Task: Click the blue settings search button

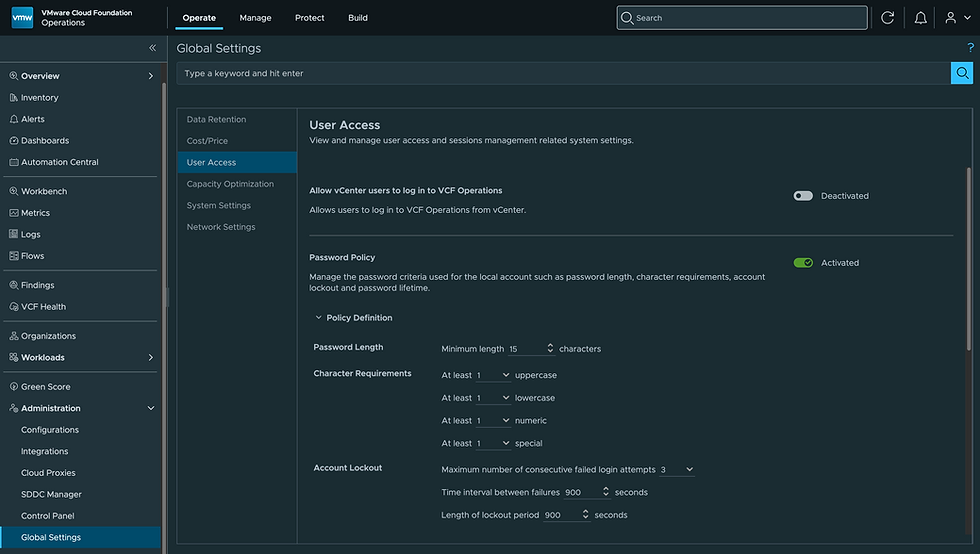Action: tap(962, 73)
